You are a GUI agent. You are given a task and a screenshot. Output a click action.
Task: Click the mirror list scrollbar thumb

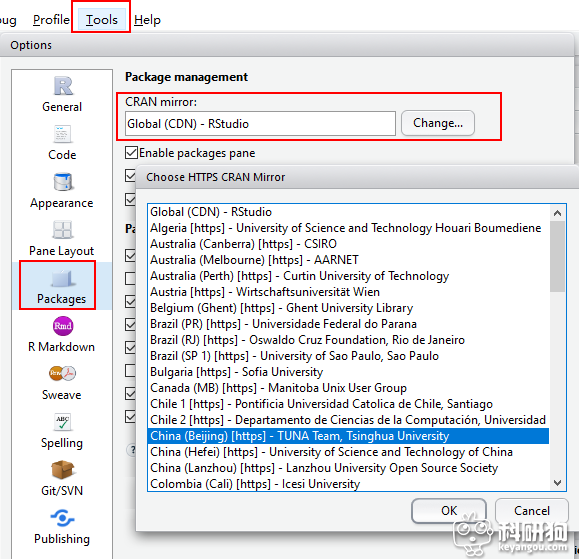point(557,257)
